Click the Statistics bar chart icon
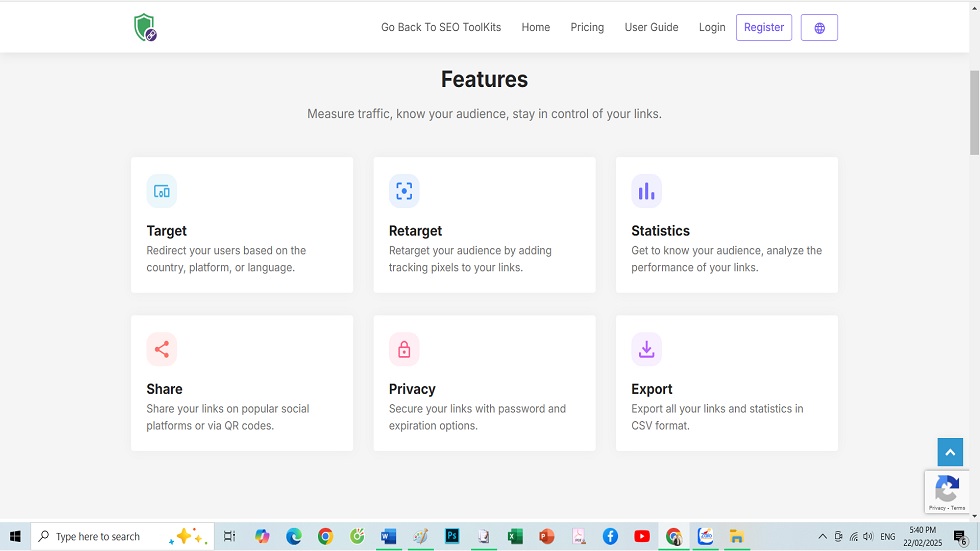 tap(646, 191)
